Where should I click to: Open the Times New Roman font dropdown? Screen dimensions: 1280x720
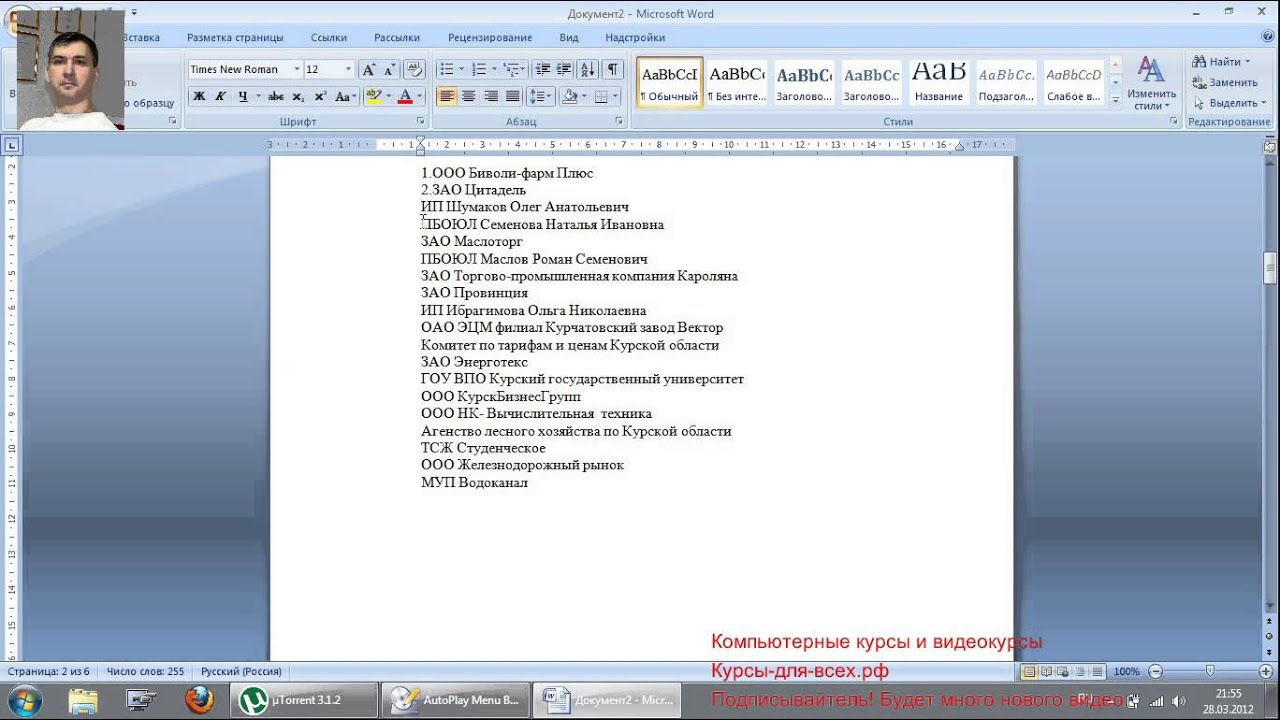[x=296, y=69]
